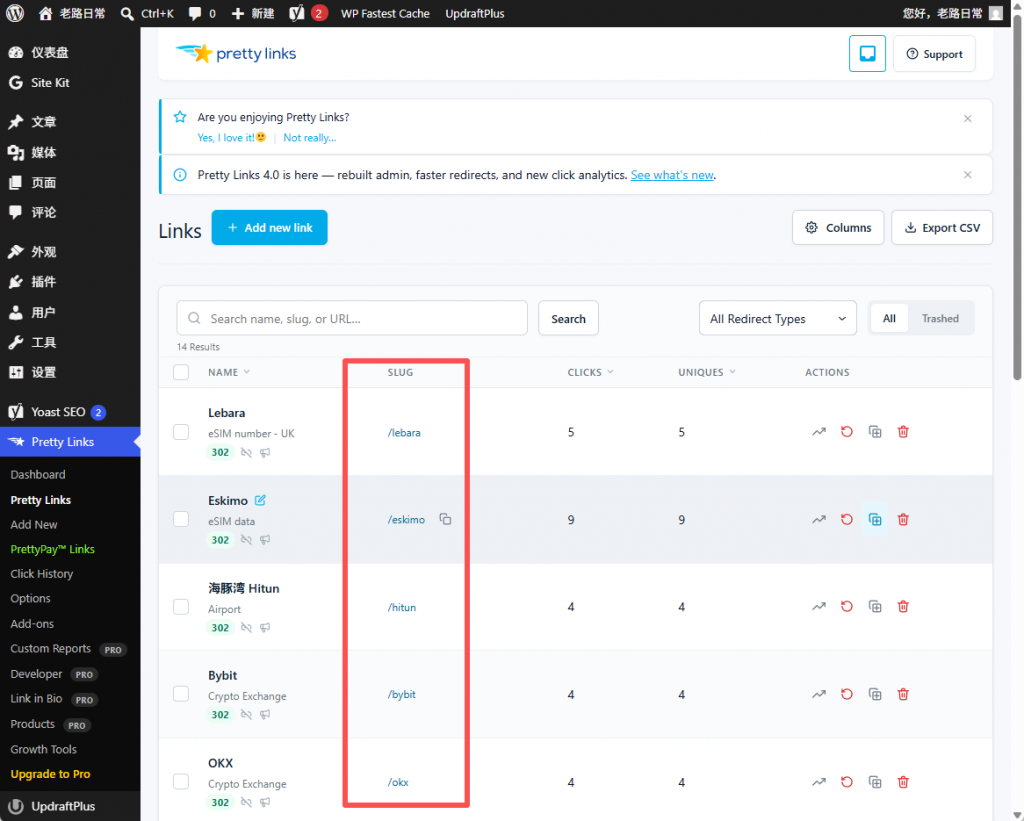Open the Ctrl+K search in admin bar
1024x821 pixels.
(x=147, y=13)
